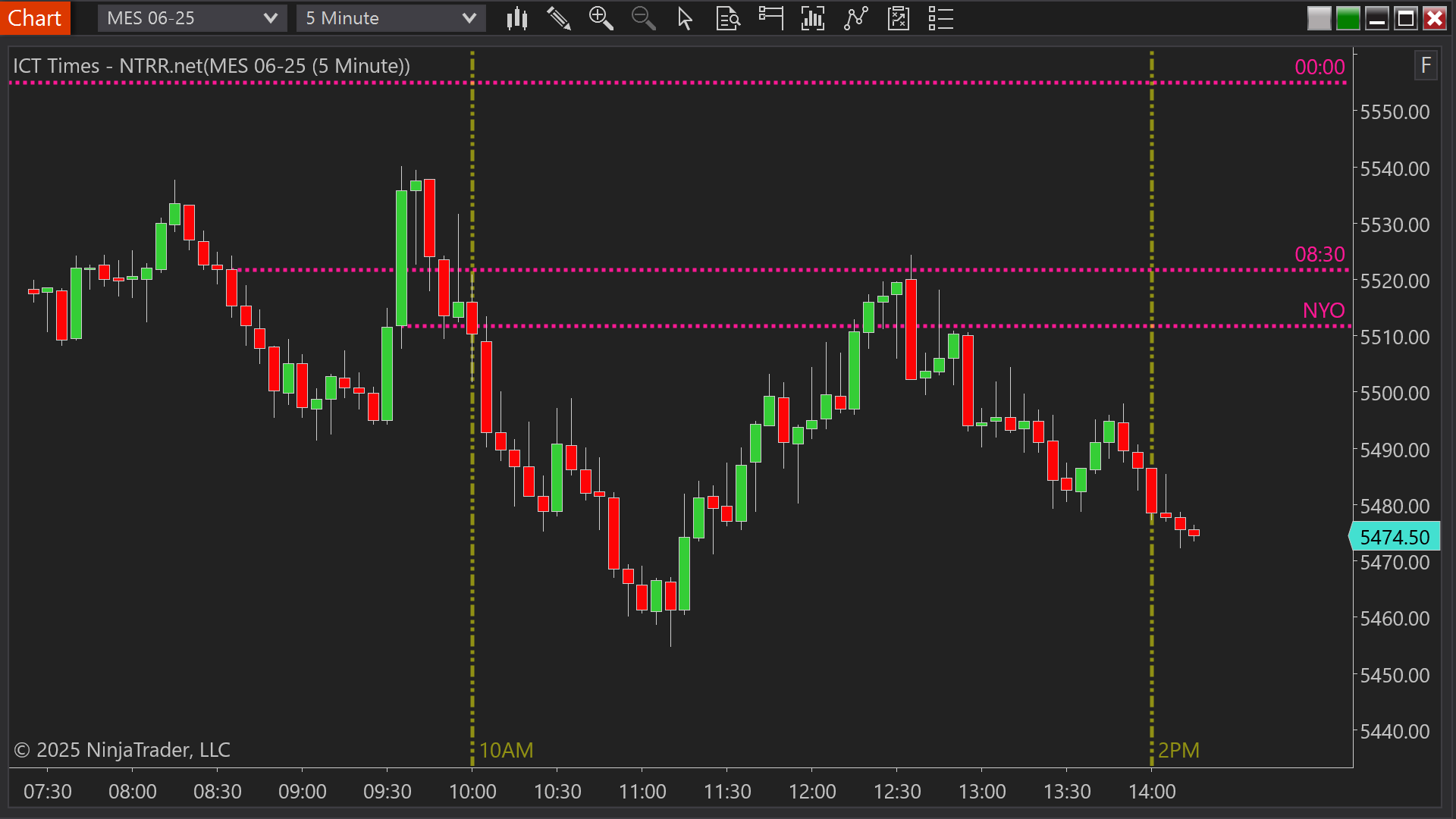Expand the instrument selector chevron arrow
The height and width of the screenshot is (819, 1456).
point(271,18)
